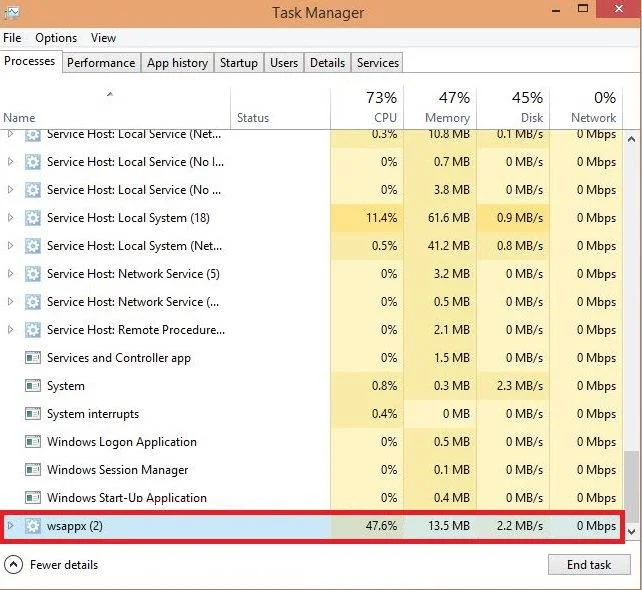The image size is (642, 590).
Task: Click the System interrupts icon
Action: click(x=33, y=414)
